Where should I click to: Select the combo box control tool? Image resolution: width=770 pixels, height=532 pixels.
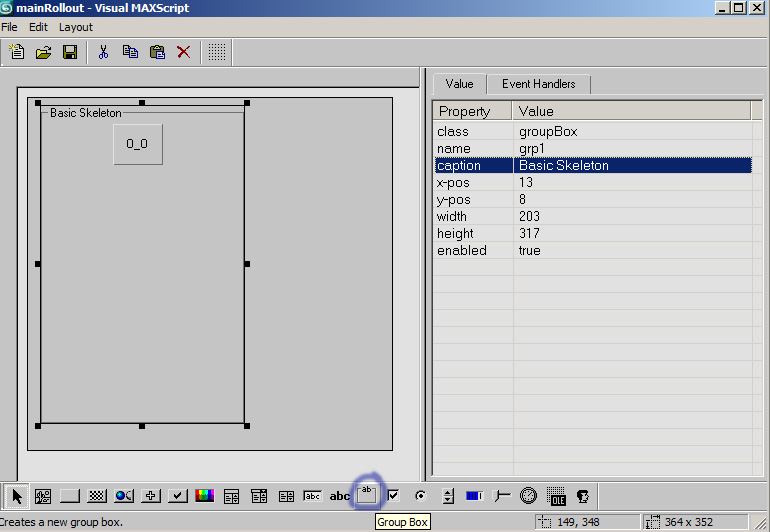(231, 496)
